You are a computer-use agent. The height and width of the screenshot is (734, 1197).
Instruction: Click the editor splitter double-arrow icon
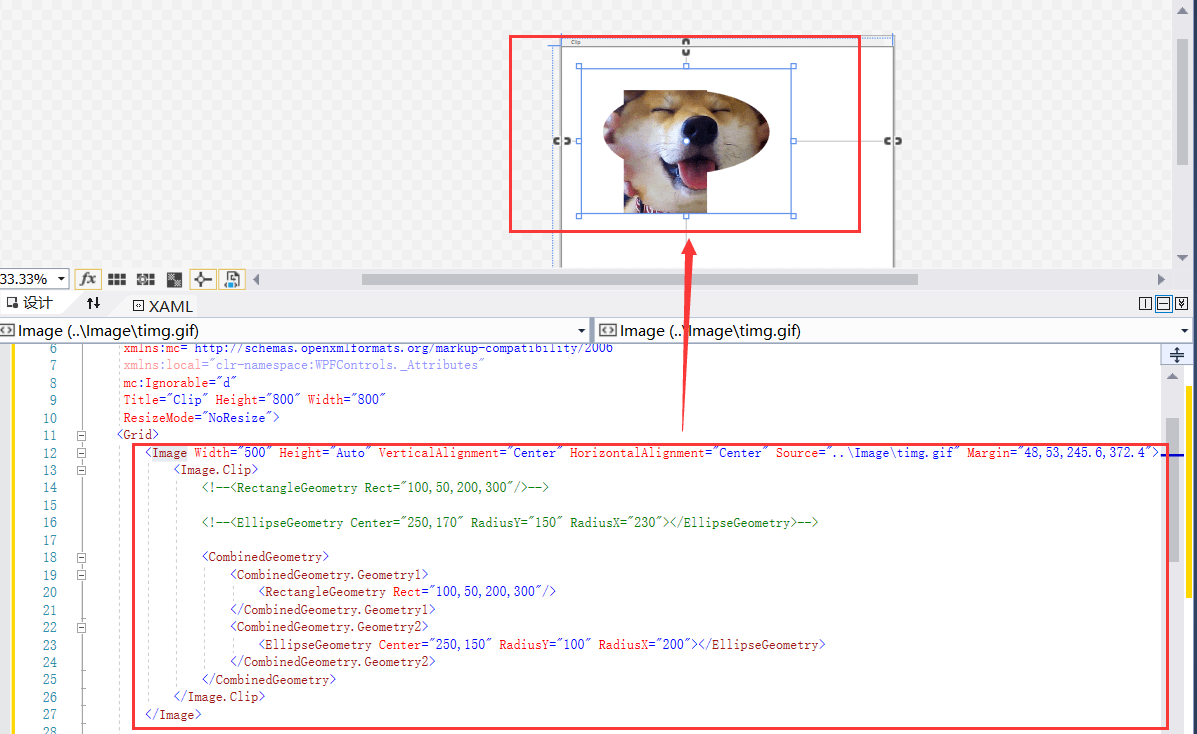click(x=1176, y=355)
